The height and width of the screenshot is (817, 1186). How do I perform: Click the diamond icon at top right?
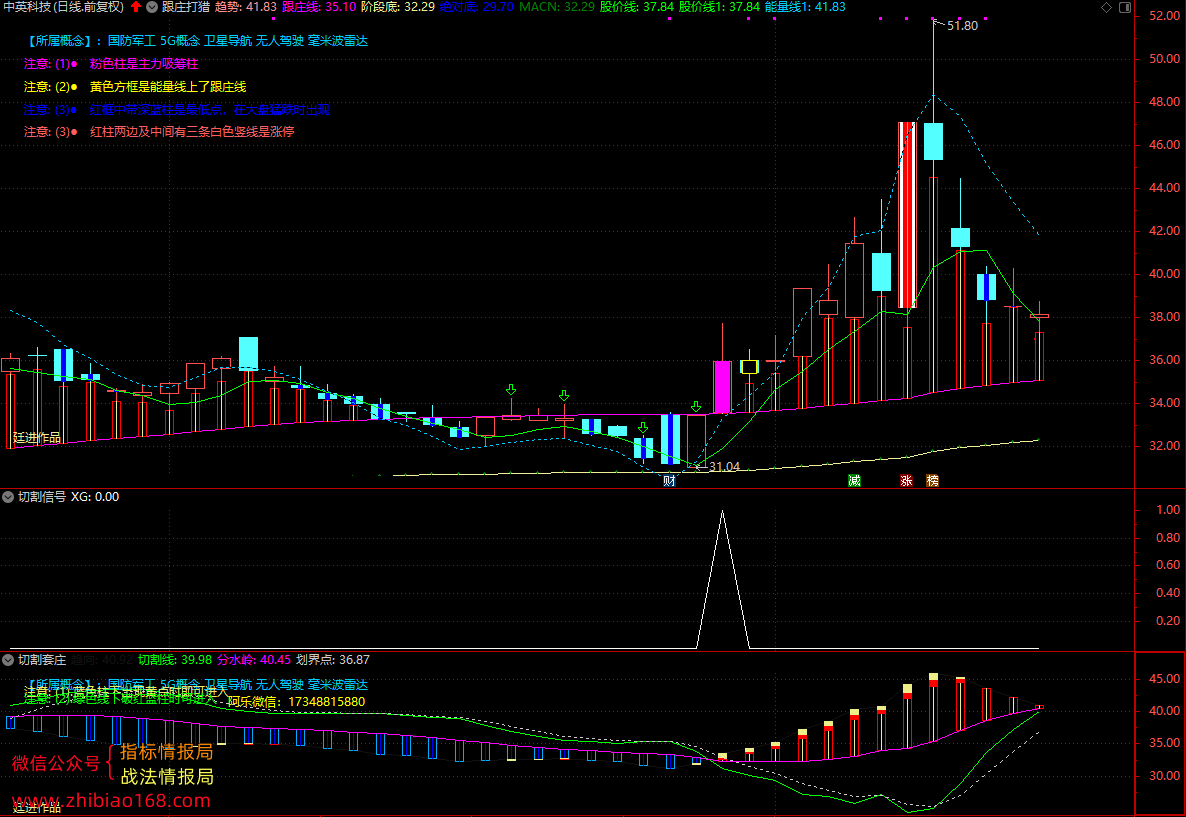[1107, 8]
